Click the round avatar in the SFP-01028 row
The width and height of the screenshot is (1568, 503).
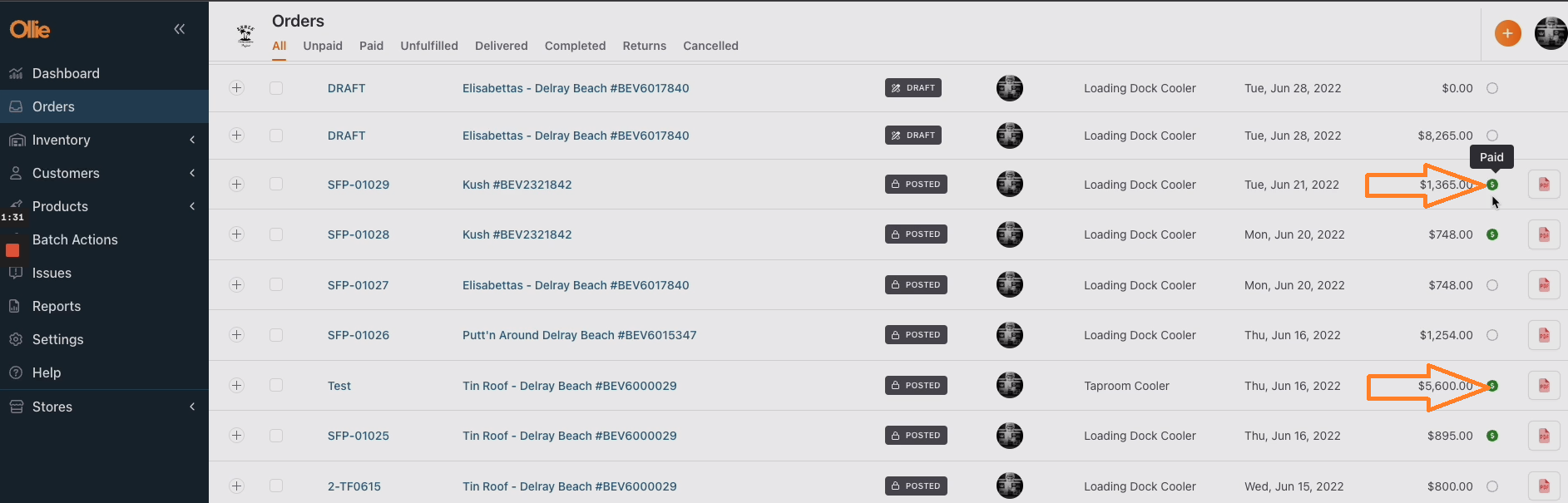(1010, 234)
